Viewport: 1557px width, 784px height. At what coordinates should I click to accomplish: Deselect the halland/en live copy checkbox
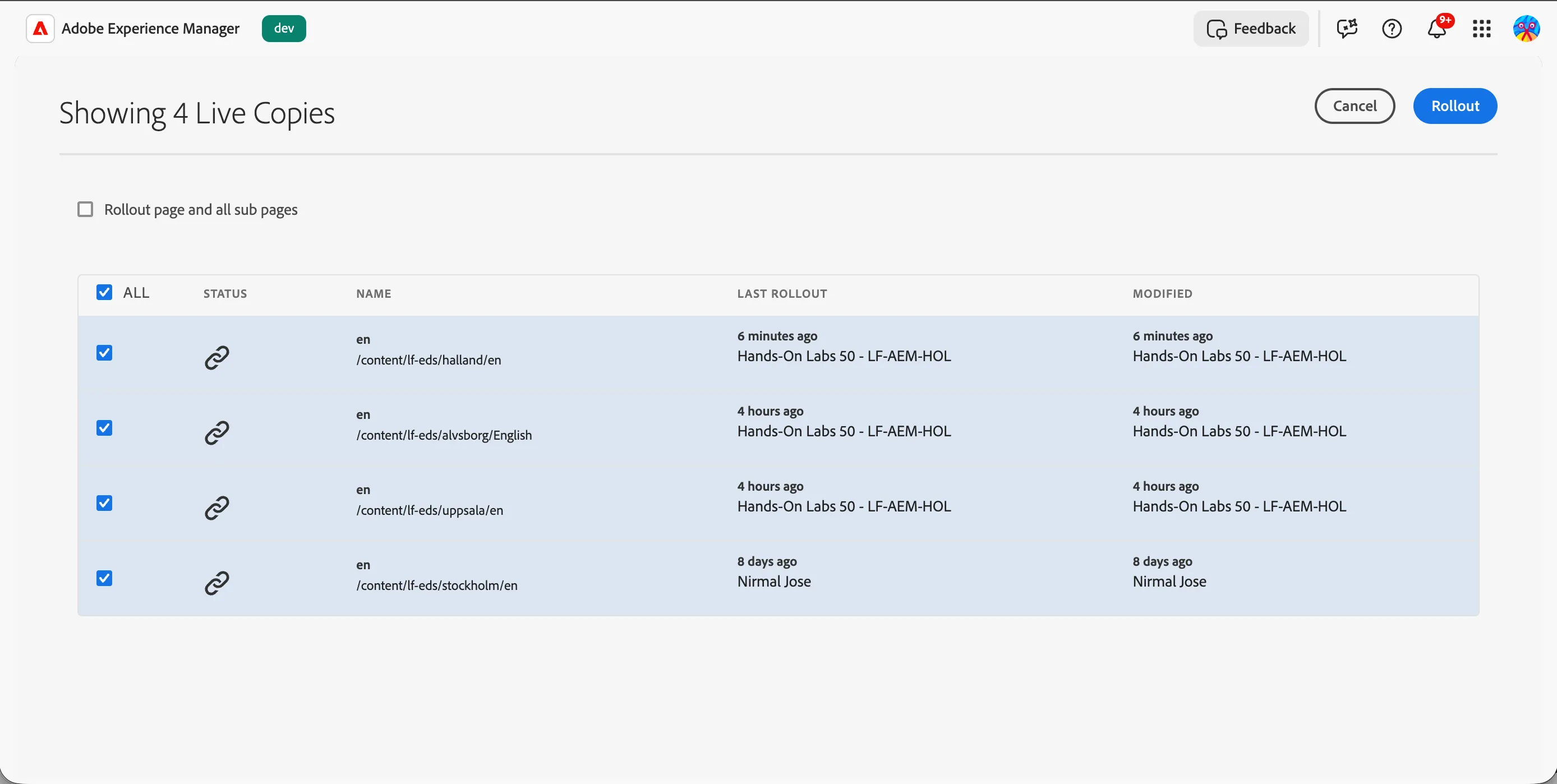tap(104, 352)
